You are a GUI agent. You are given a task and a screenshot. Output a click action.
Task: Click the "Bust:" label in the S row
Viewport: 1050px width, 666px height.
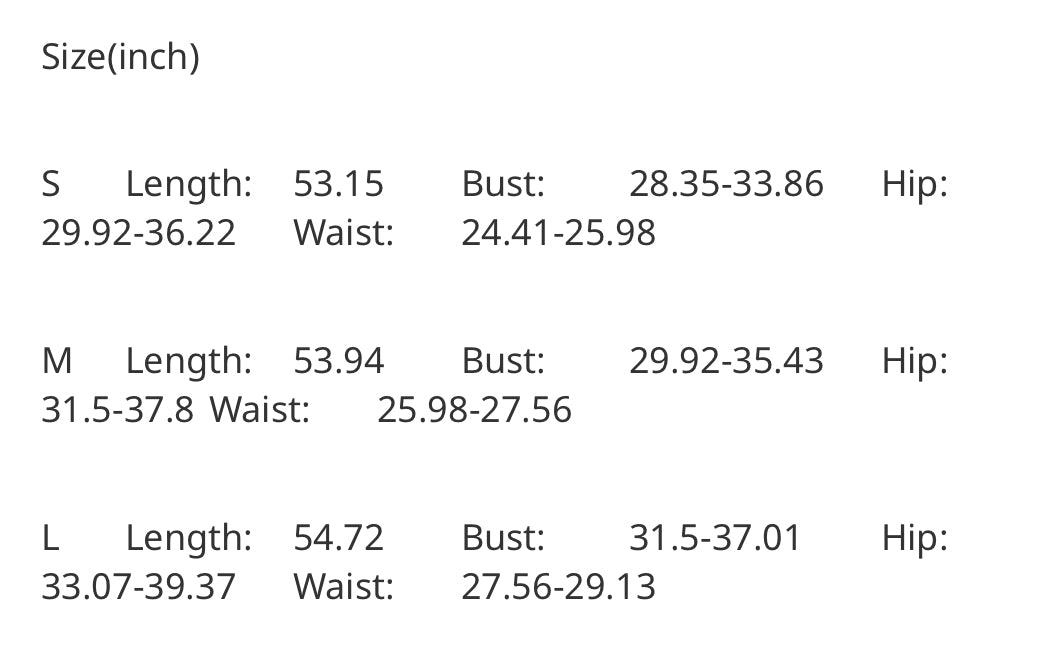click(502, 184)
